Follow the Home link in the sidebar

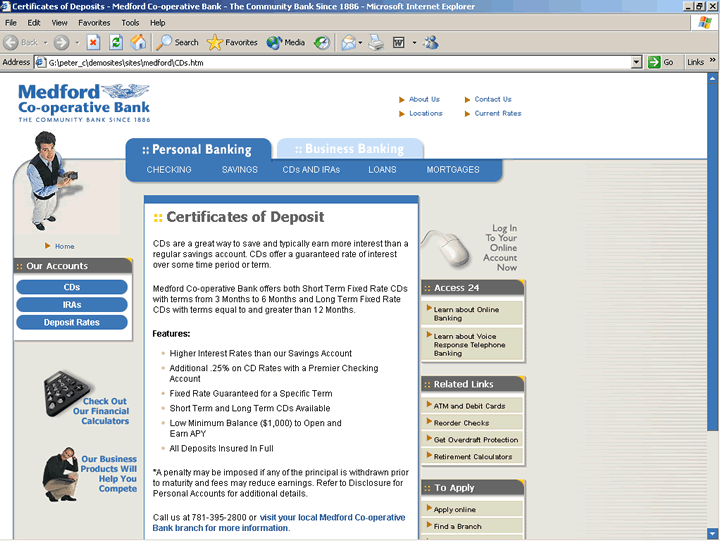(x=64, y=246)
